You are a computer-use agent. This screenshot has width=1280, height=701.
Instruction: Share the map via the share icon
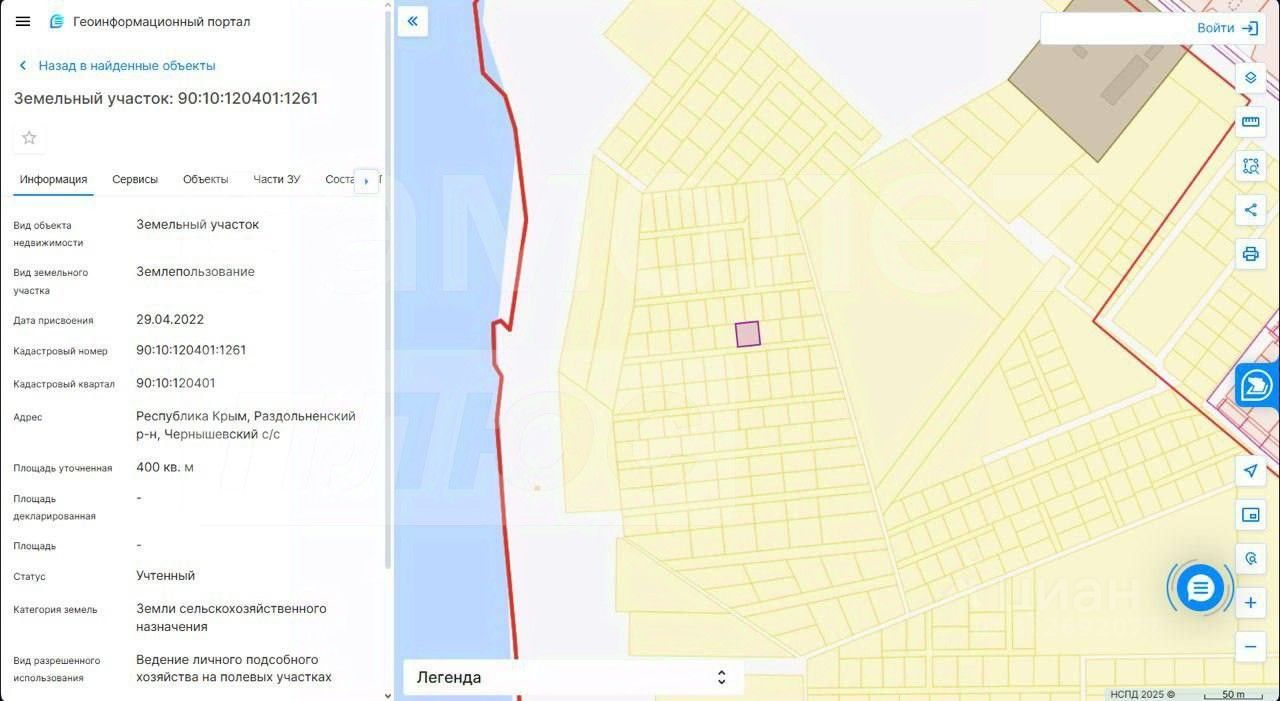click(1250, 210)
